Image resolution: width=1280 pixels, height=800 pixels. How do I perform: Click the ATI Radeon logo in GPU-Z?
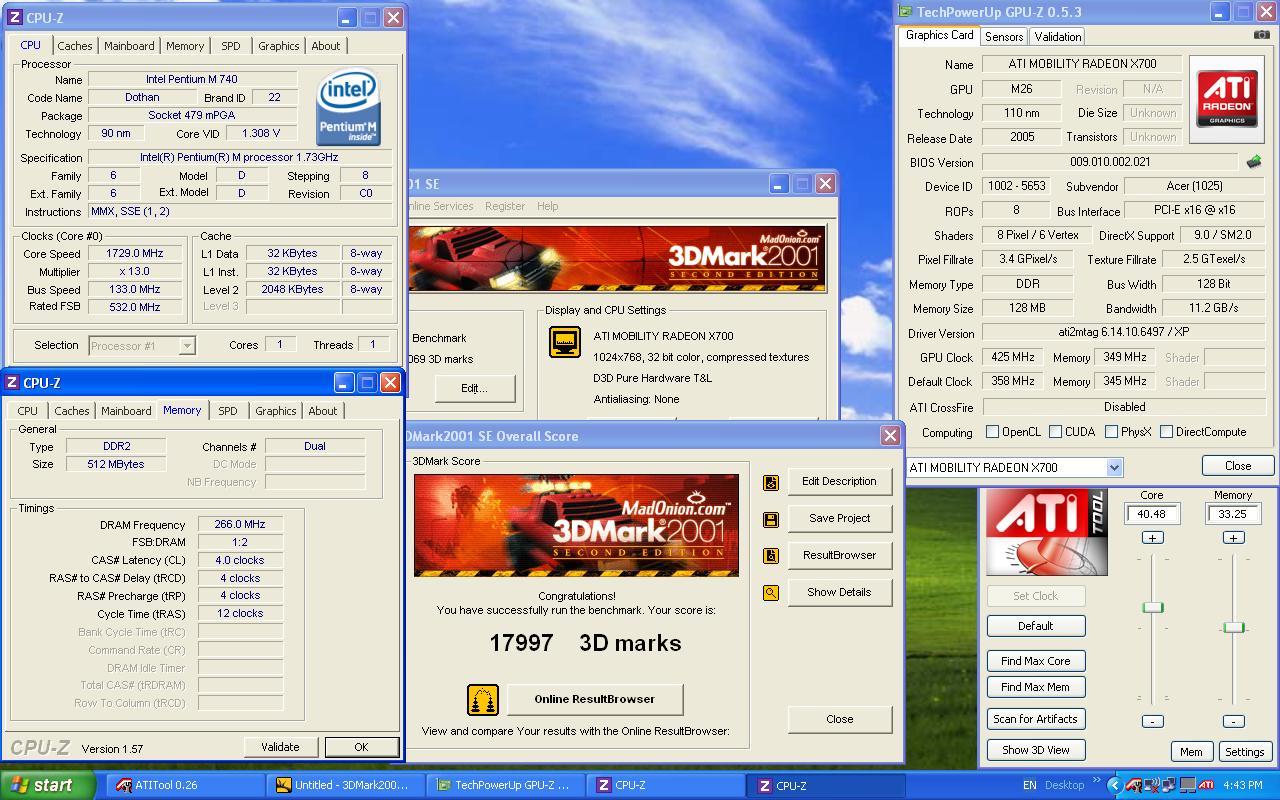point(1227,98)
